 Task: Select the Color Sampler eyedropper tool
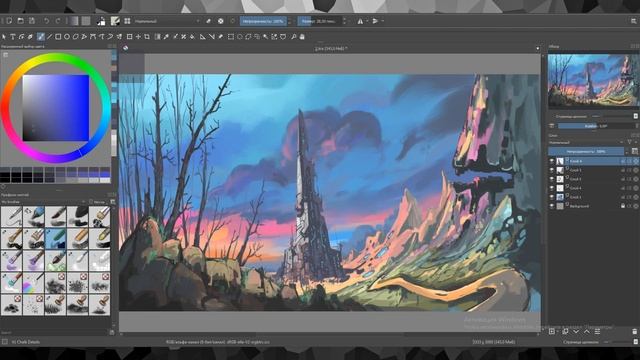pyautogui.click(x=166, y=37)
